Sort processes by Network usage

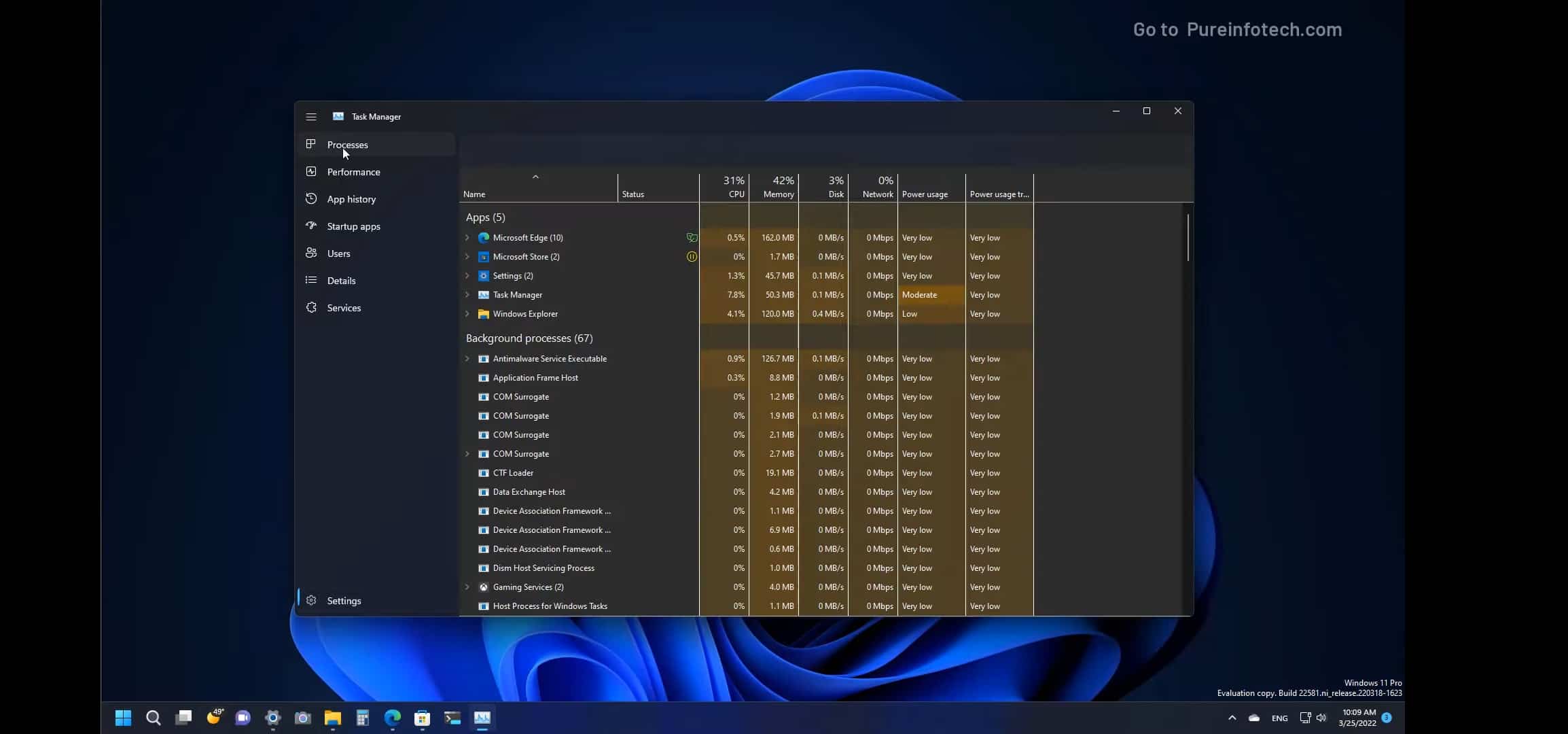[x=873, y=188]
